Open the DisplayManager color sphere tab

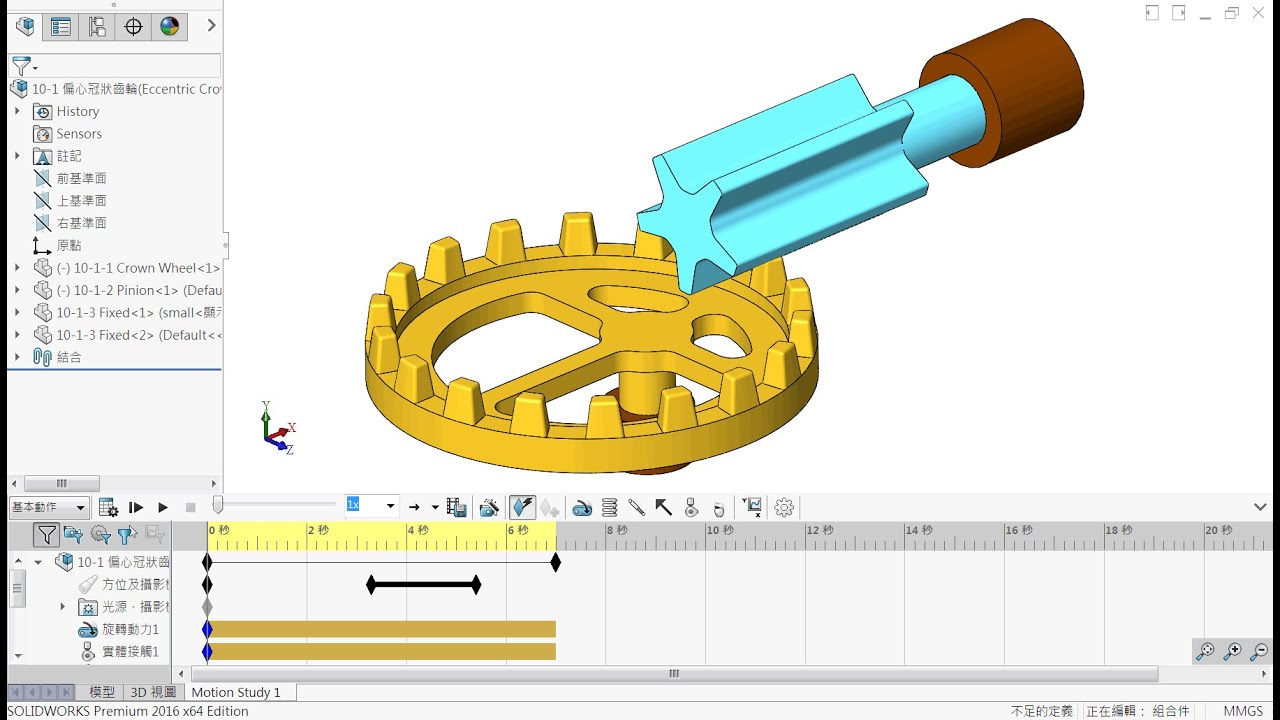click(x=169, y=27)
